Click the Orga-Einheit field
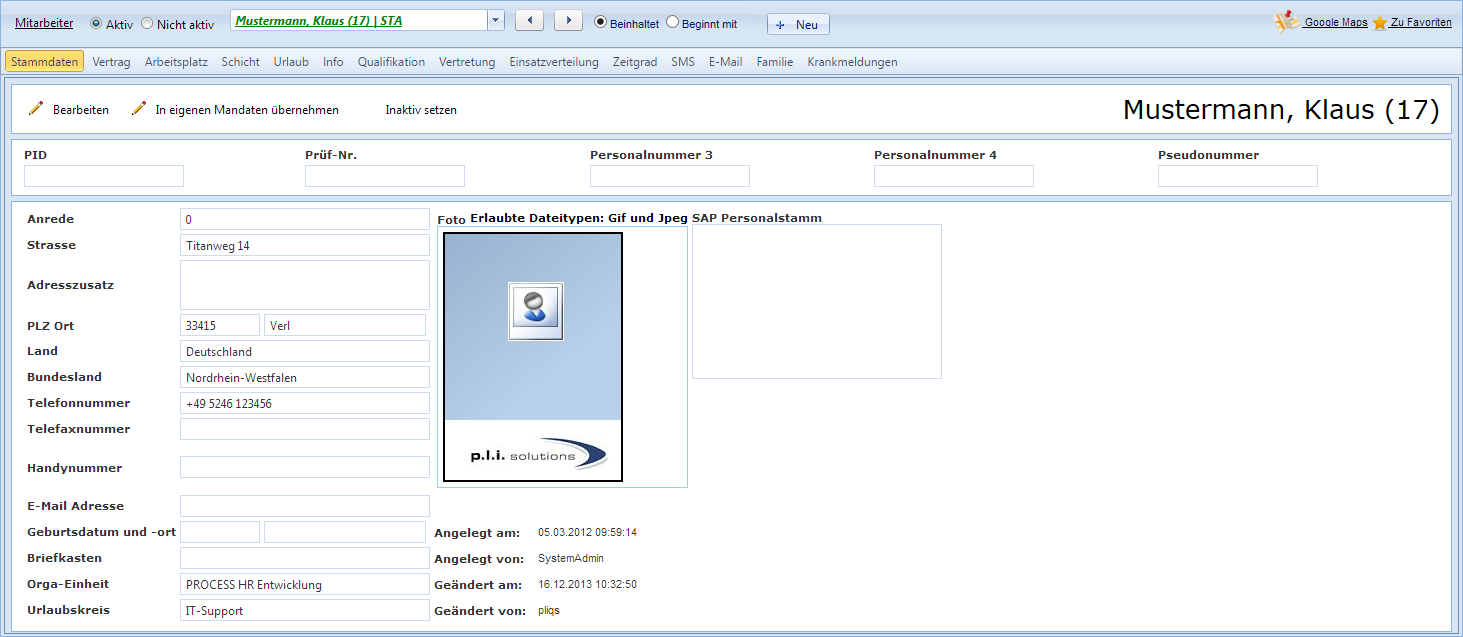Image resolution: width=1463 pixels, height=637 pixels. tap(305, 584)
